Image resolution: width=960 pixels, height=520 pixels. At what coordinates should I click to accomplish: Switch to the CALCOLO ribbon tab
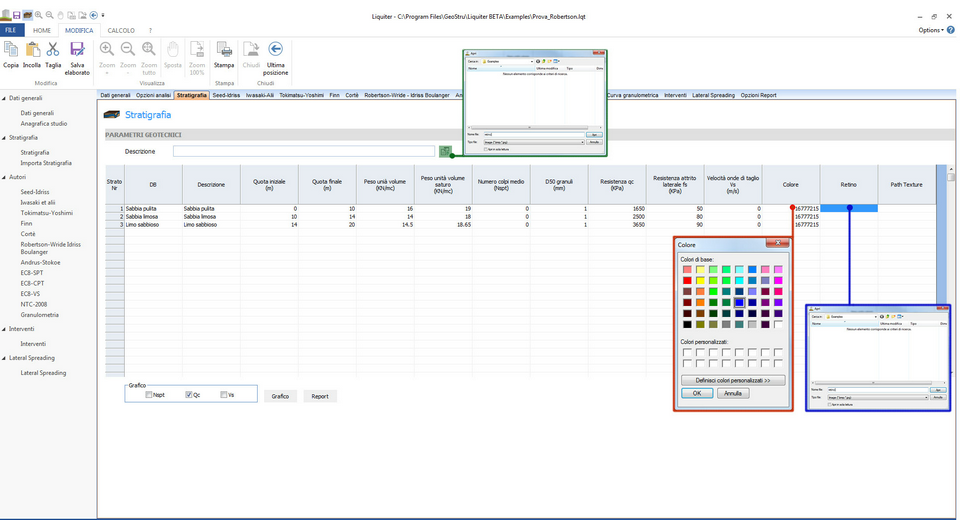121,30
